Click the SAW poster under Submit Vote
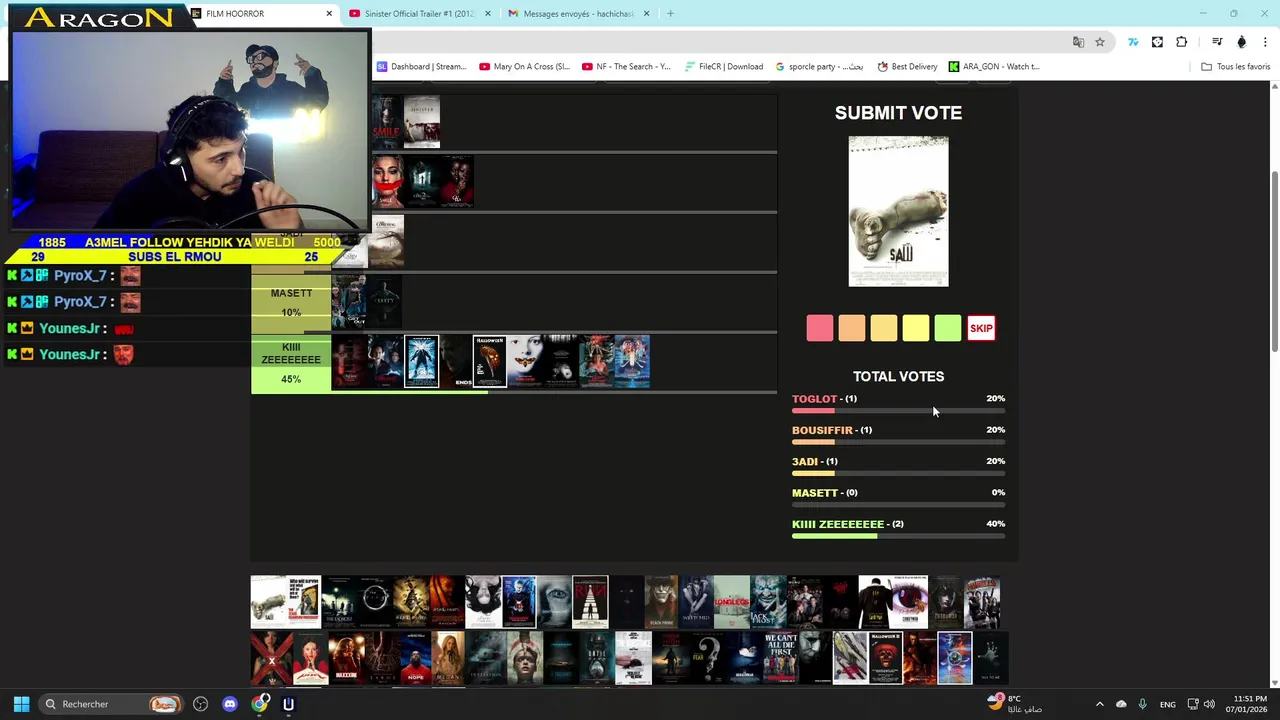The height and width of the screenshot is (720, 1280). [898, 212]
